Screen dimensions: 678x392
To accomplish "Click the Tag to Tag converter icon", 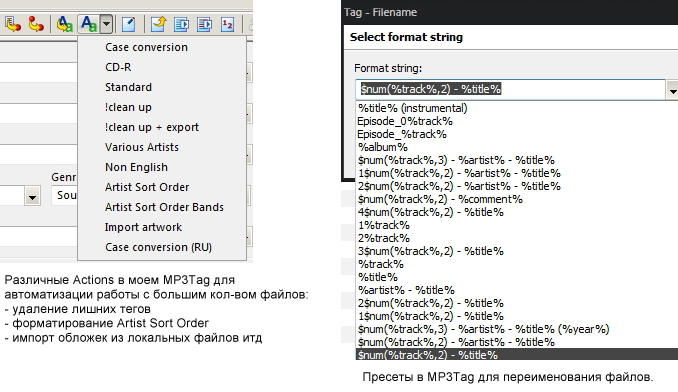I will 36,24.
